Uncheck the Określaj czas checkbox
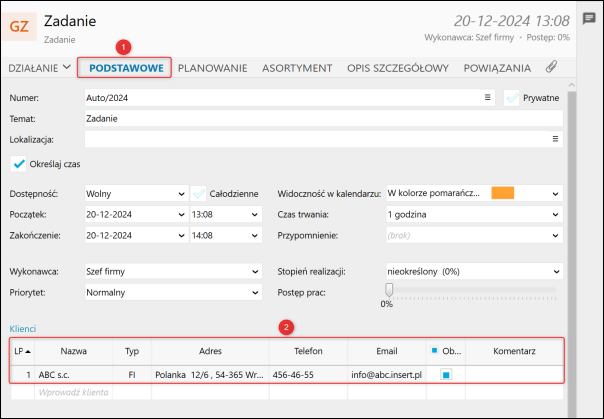This screenshot has height=419, width=604. tap(18, 164)
